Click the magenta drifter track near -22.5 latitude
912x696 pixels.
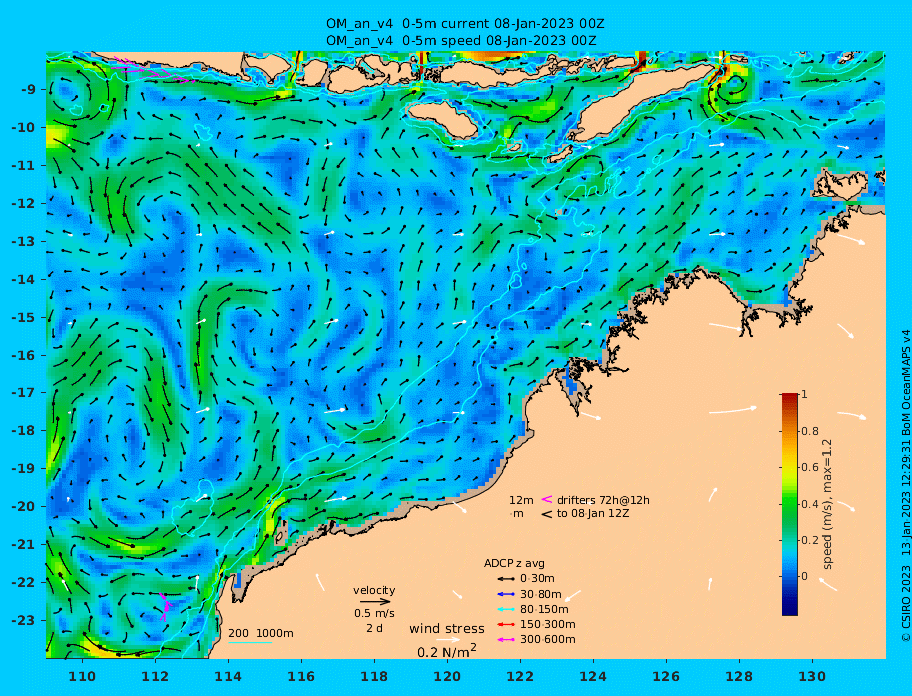166,606
